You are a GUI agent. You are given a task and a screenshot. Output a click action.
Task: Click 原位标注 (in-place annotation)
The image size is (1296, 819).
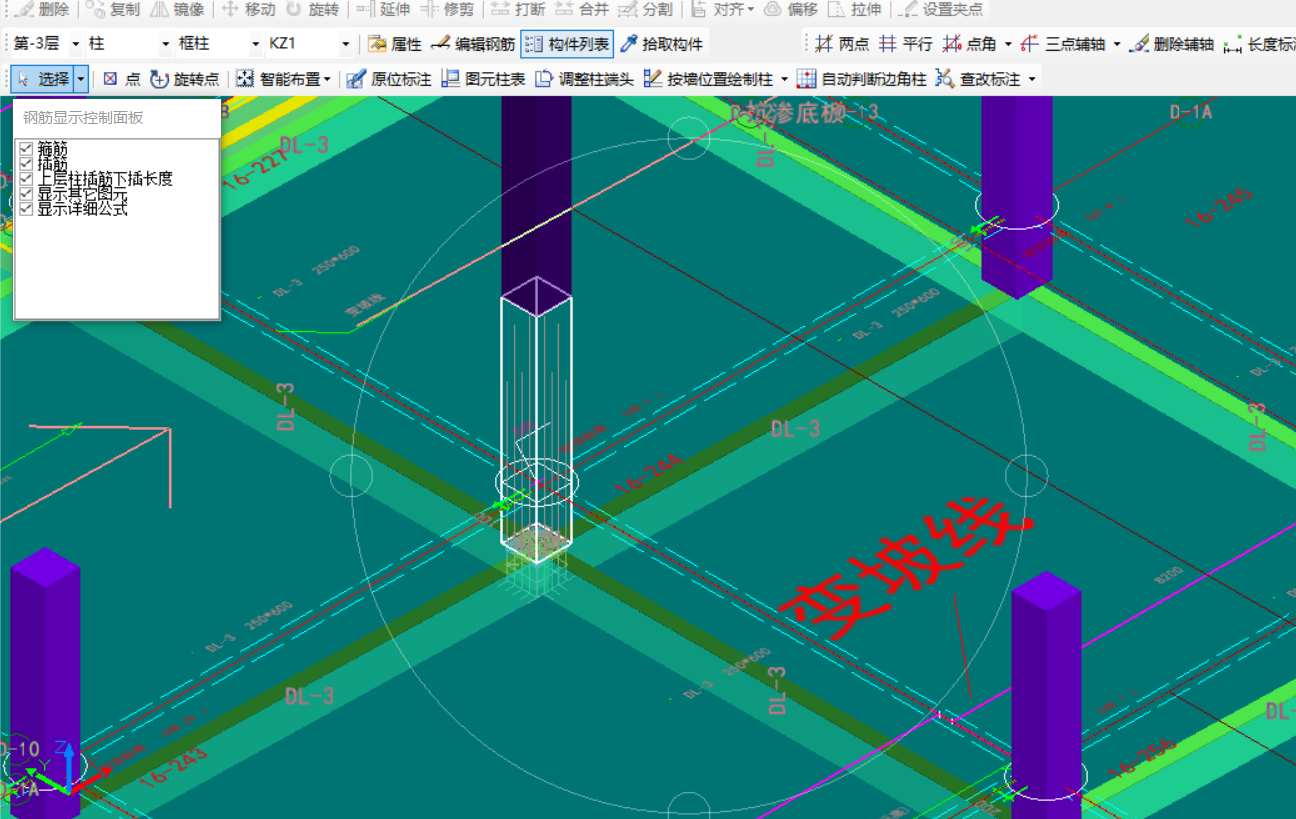coord(389,78)
